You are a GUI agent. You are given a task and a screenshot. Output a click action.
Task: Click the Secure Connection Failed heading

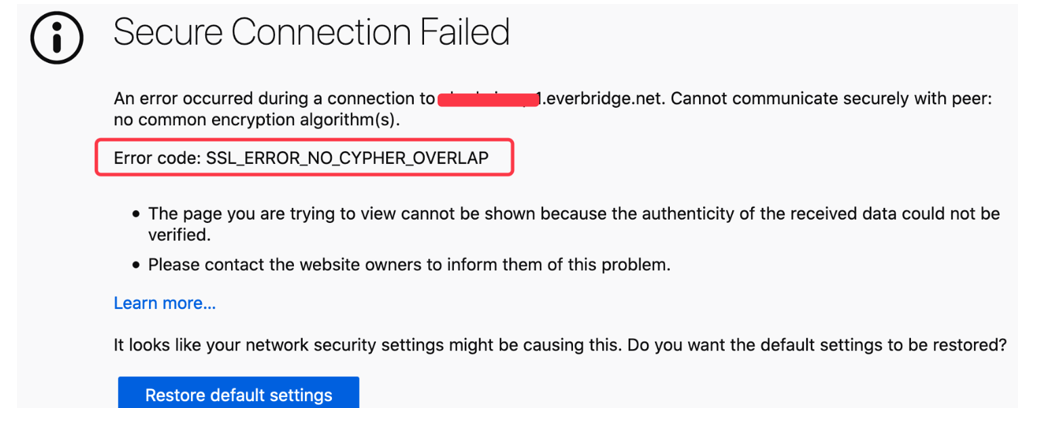click(x=311, y=33)
